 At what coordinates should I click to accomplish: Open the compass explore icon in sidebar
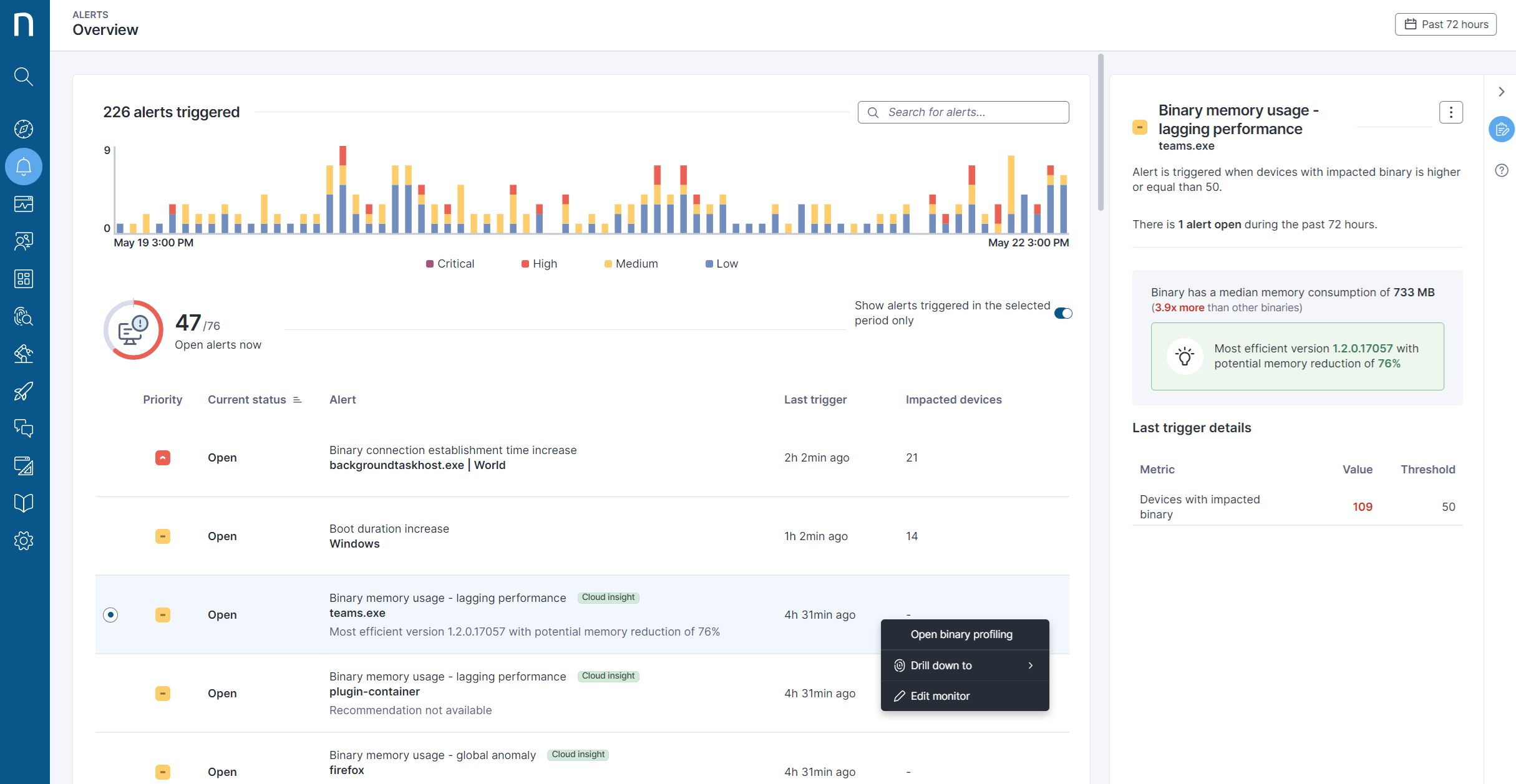24,129
